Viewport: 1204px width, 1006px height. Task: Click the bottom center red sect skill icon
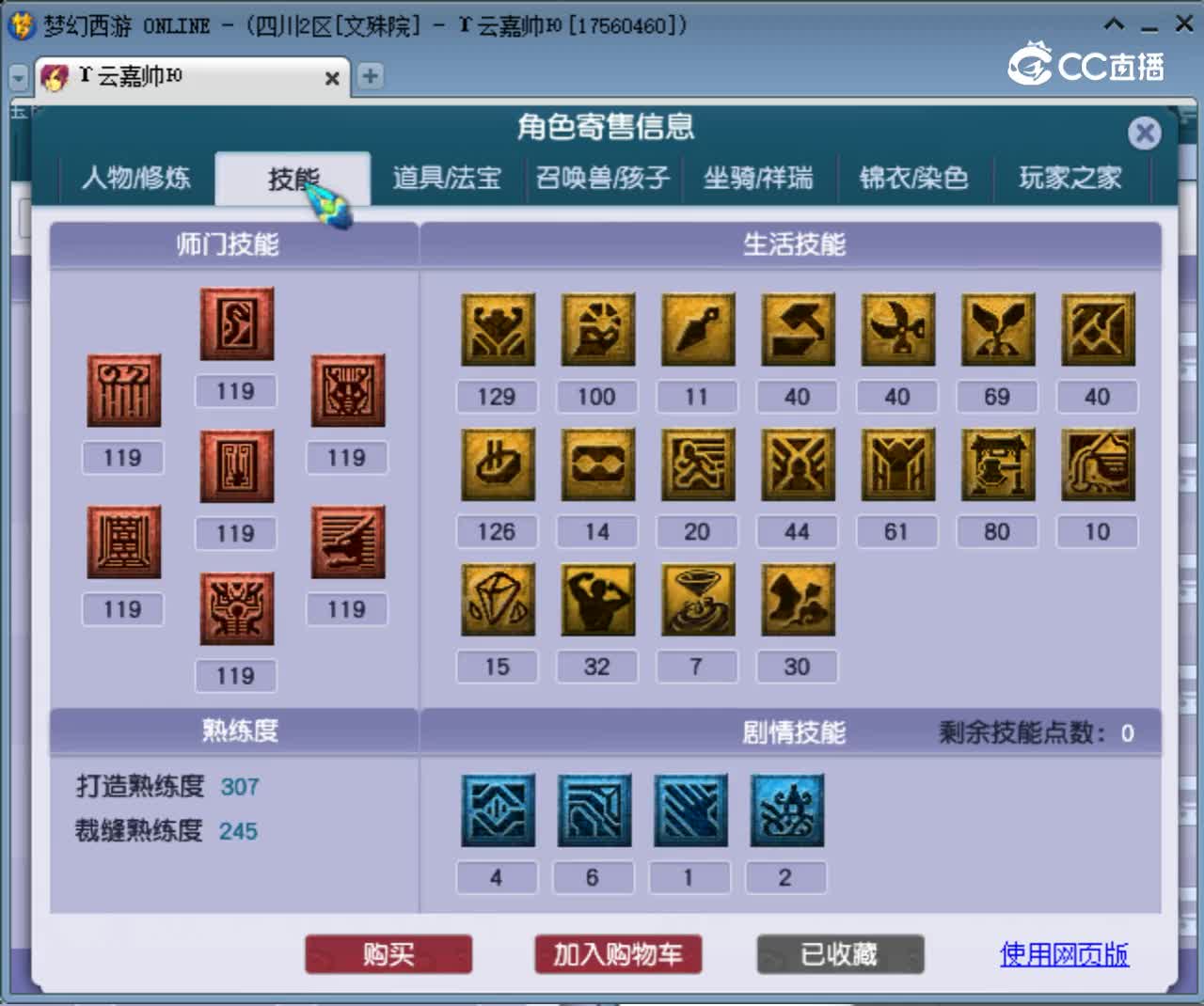pos(236,609)
